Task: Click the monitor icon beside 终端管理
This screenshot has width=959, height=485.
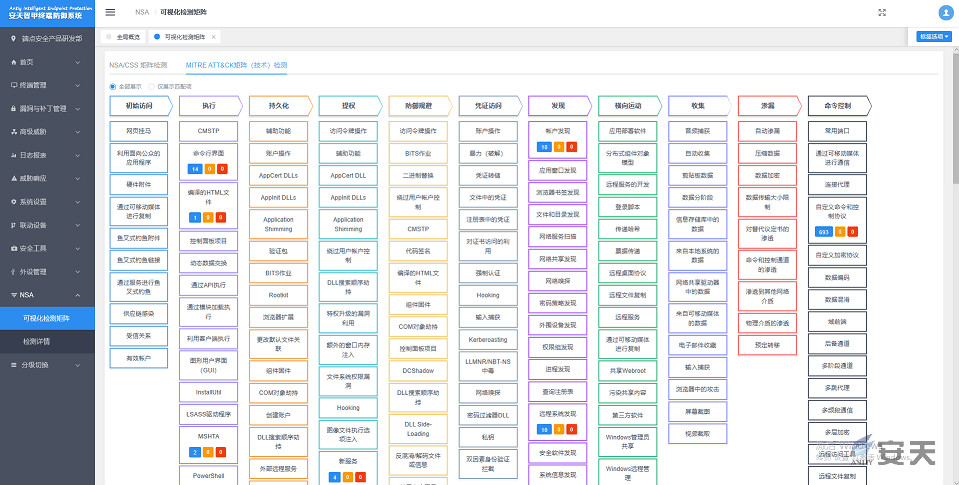Action: (x=13, y=85)
